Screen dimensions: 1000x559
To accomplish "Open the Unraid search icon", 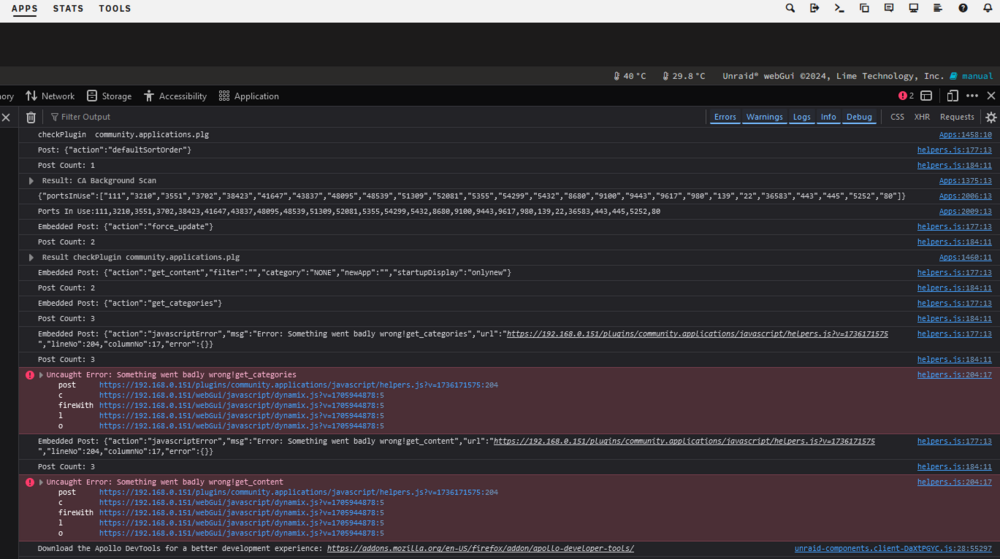I will (790, 8).
